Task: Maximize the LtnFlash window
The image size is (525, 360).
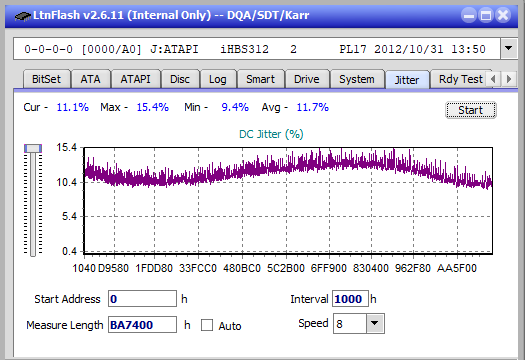Action: pyautogui.click(x=486, y=15)
